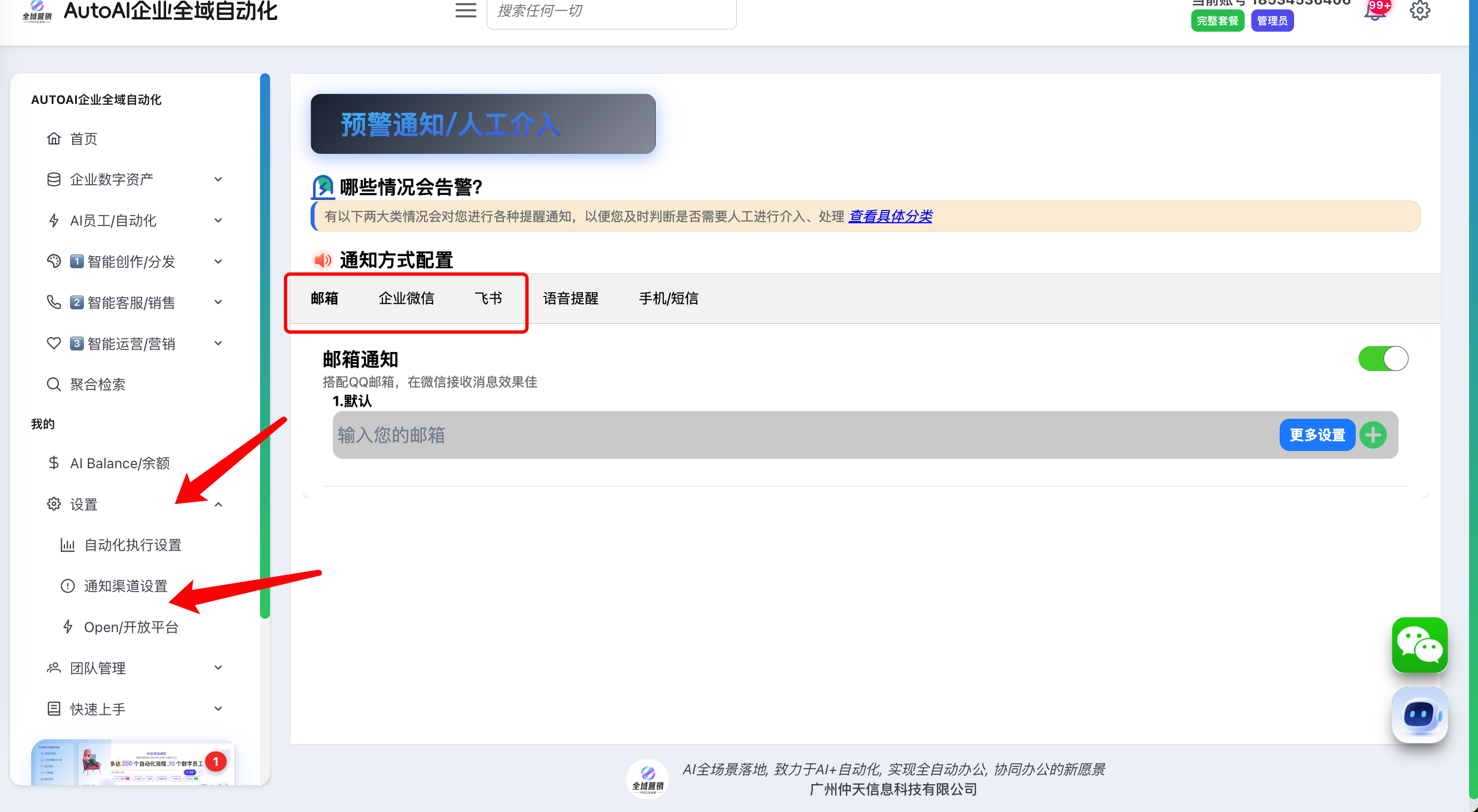
Task: Click the 更多设置 button
Action: (1317, 435)
